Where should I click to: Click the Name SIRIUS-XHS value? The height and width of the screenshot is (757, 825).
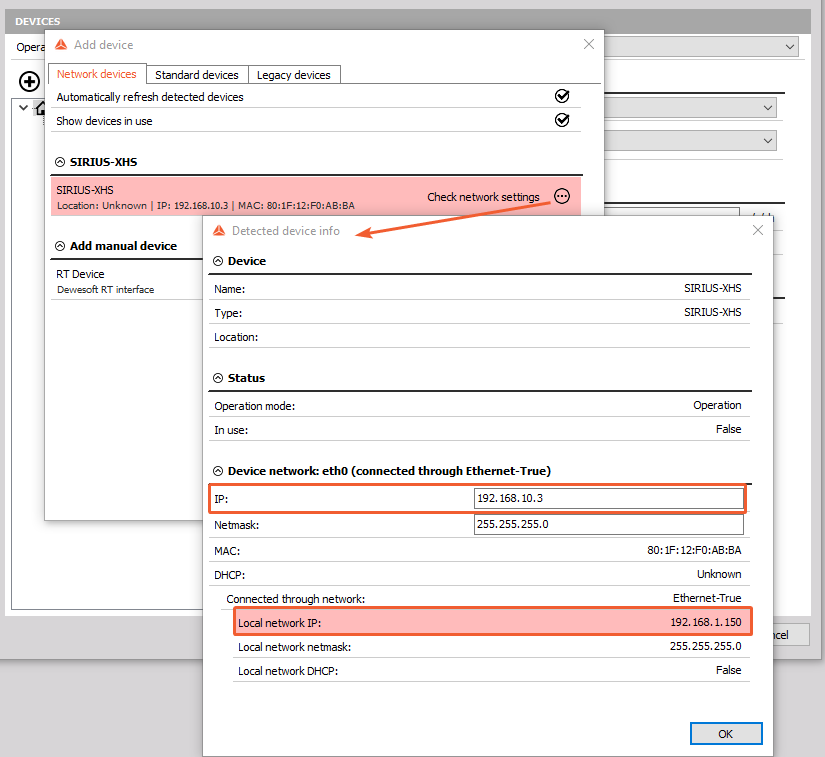(712, 288)
